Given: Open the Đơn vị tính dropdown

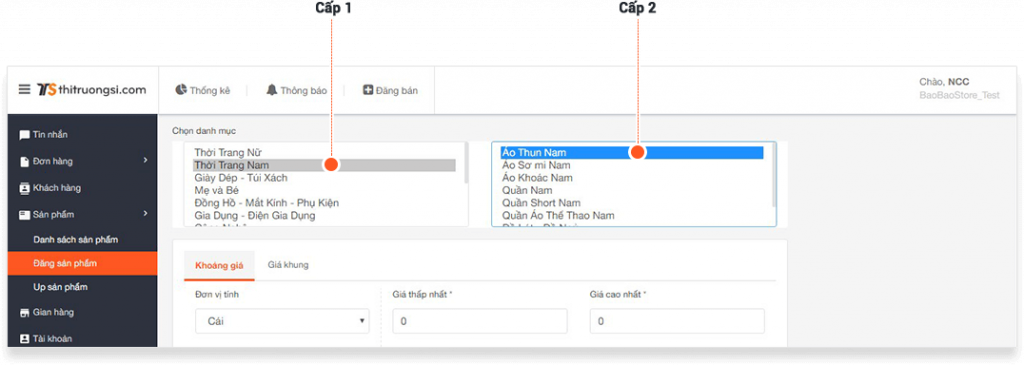Looking at the screenshot, I should coord(282,321).
